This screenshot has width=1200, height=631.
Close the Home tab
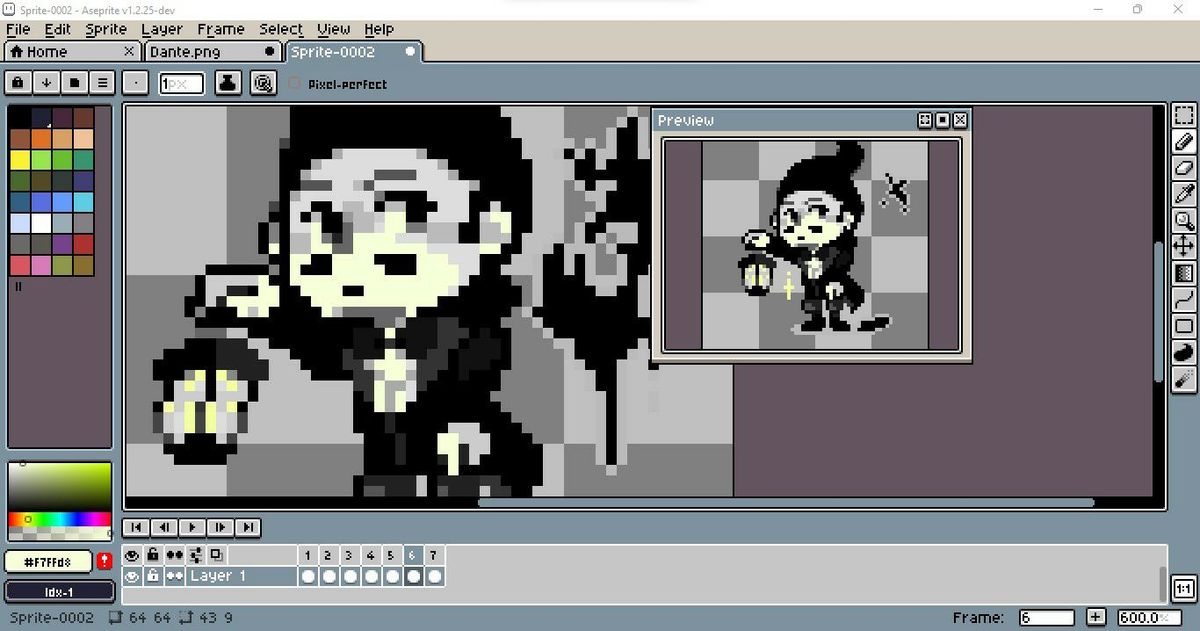pos(129,51)
